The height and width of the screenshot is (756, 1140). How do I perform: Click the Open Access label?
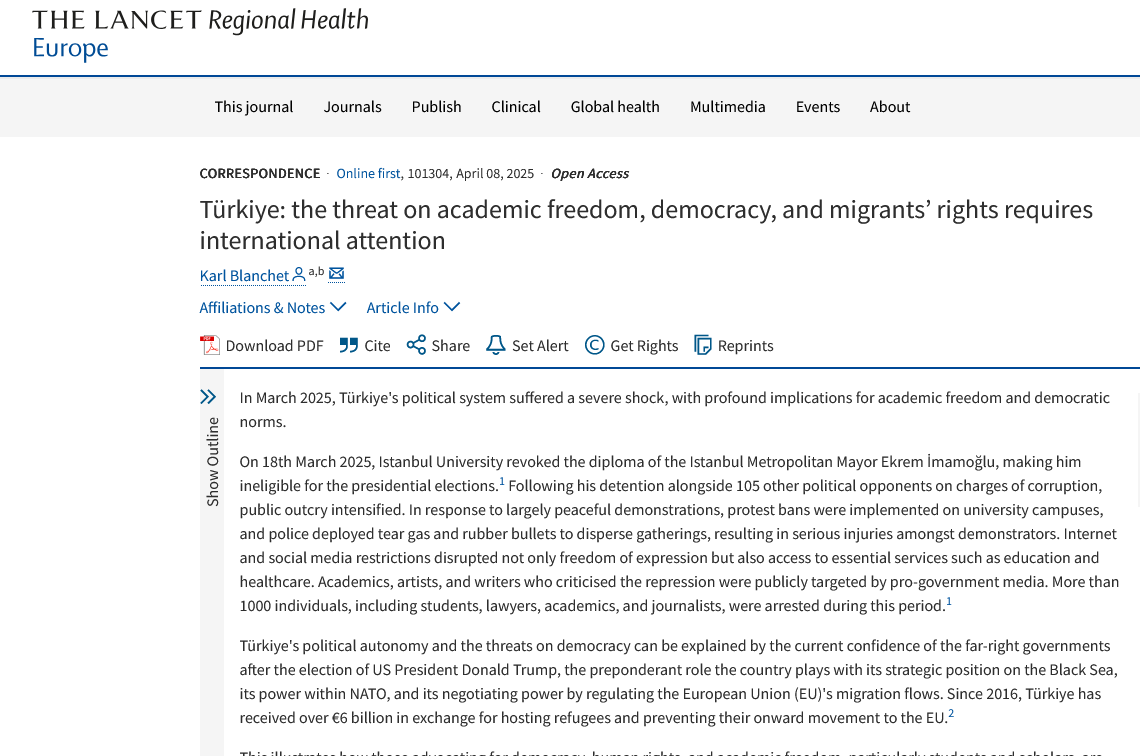click(590, 173)
